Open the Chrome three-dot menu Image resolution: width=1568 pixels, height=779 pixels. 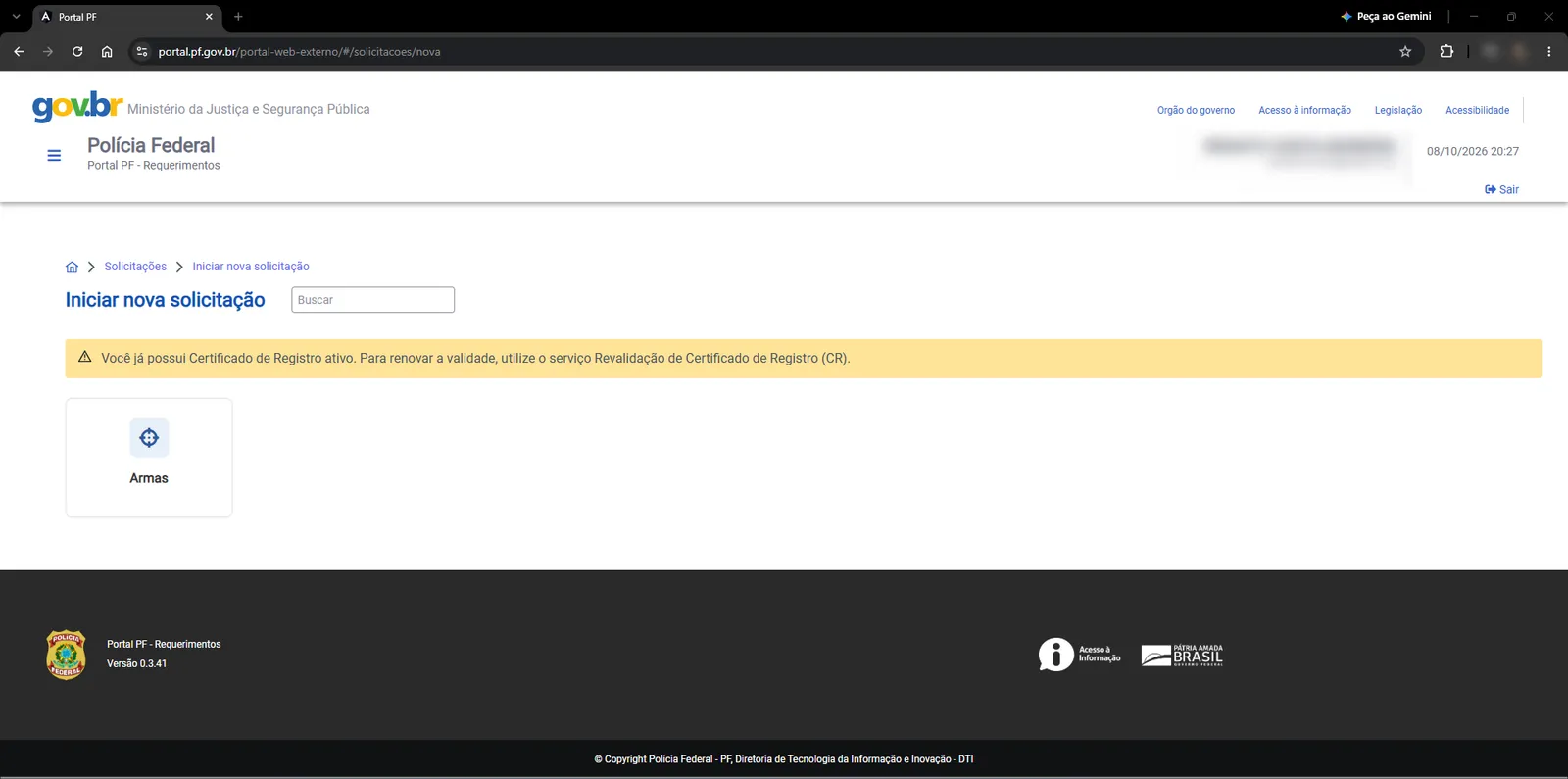coord(1548,52)
